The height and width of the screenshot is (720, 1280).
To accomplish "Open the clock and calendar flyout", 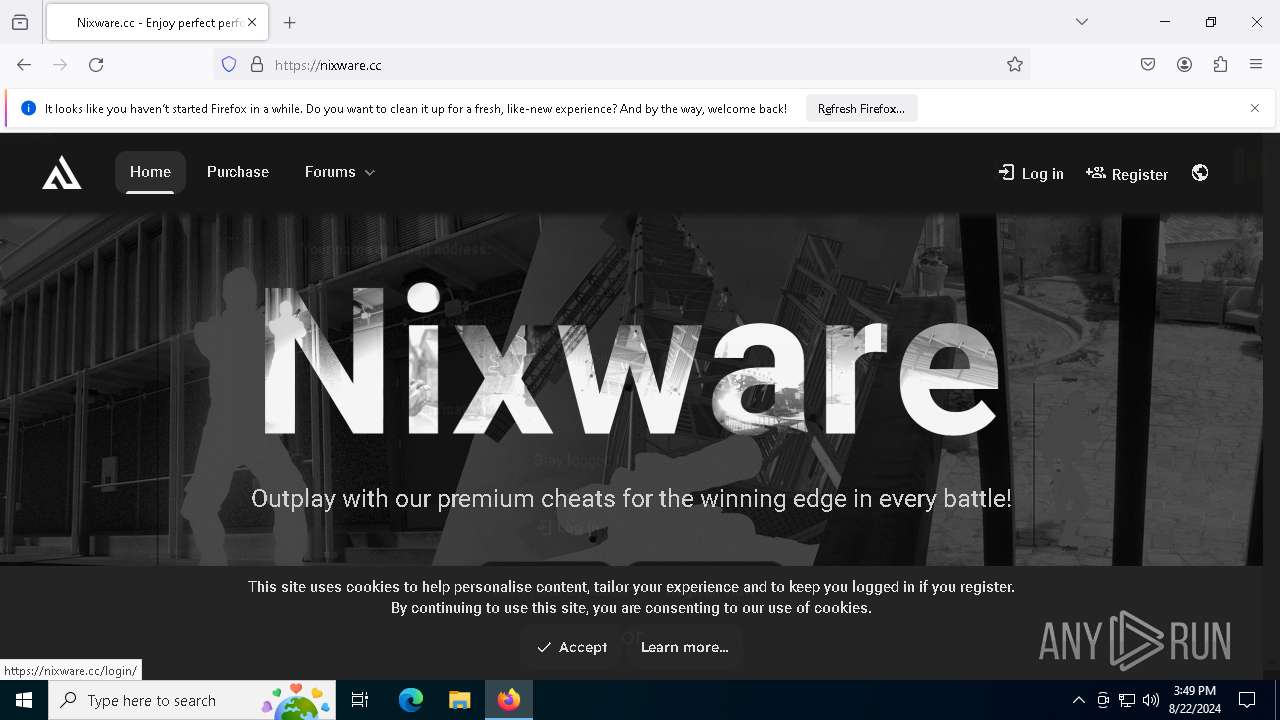I will point(1194,700).
